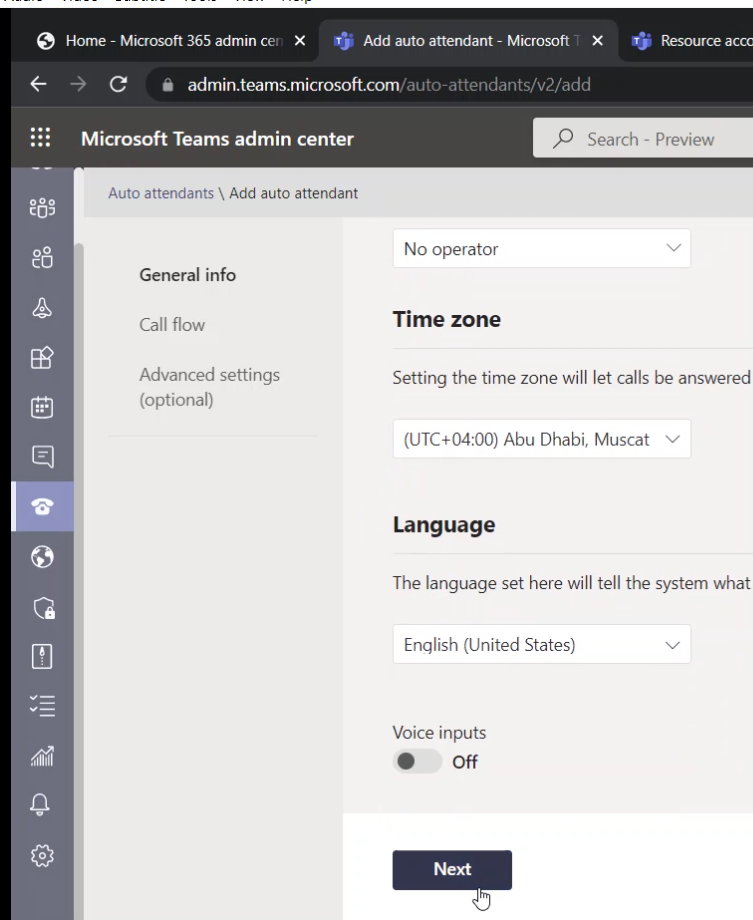
Task: Click the Notifications bell sidebar icon
Action: click(42, 806)
